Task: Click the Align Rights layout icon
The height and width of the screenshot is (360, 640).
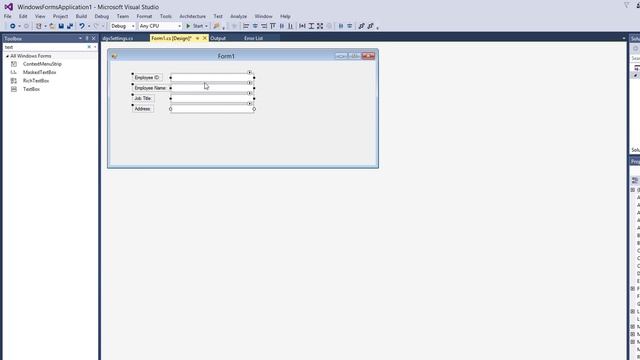Action: [264, 26]
